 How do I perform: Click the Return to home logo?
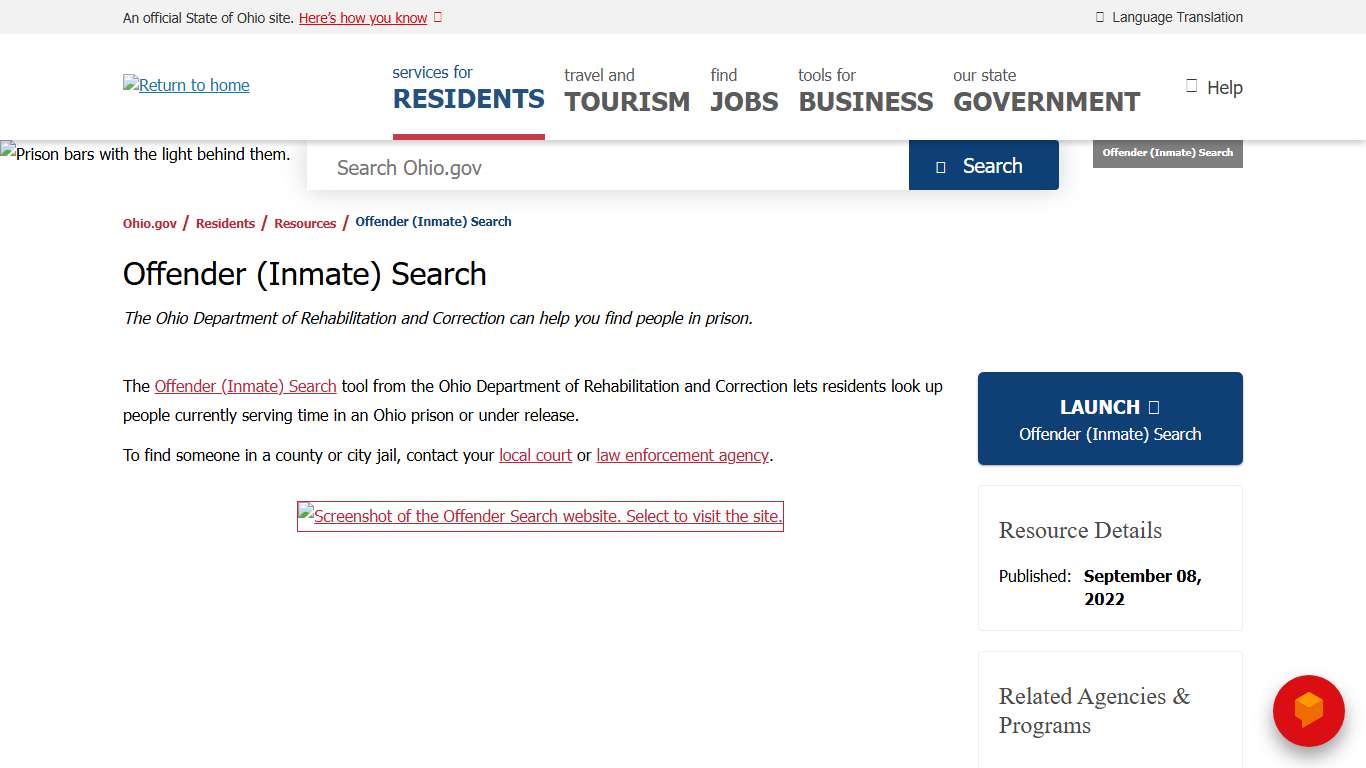coord(186,85)
